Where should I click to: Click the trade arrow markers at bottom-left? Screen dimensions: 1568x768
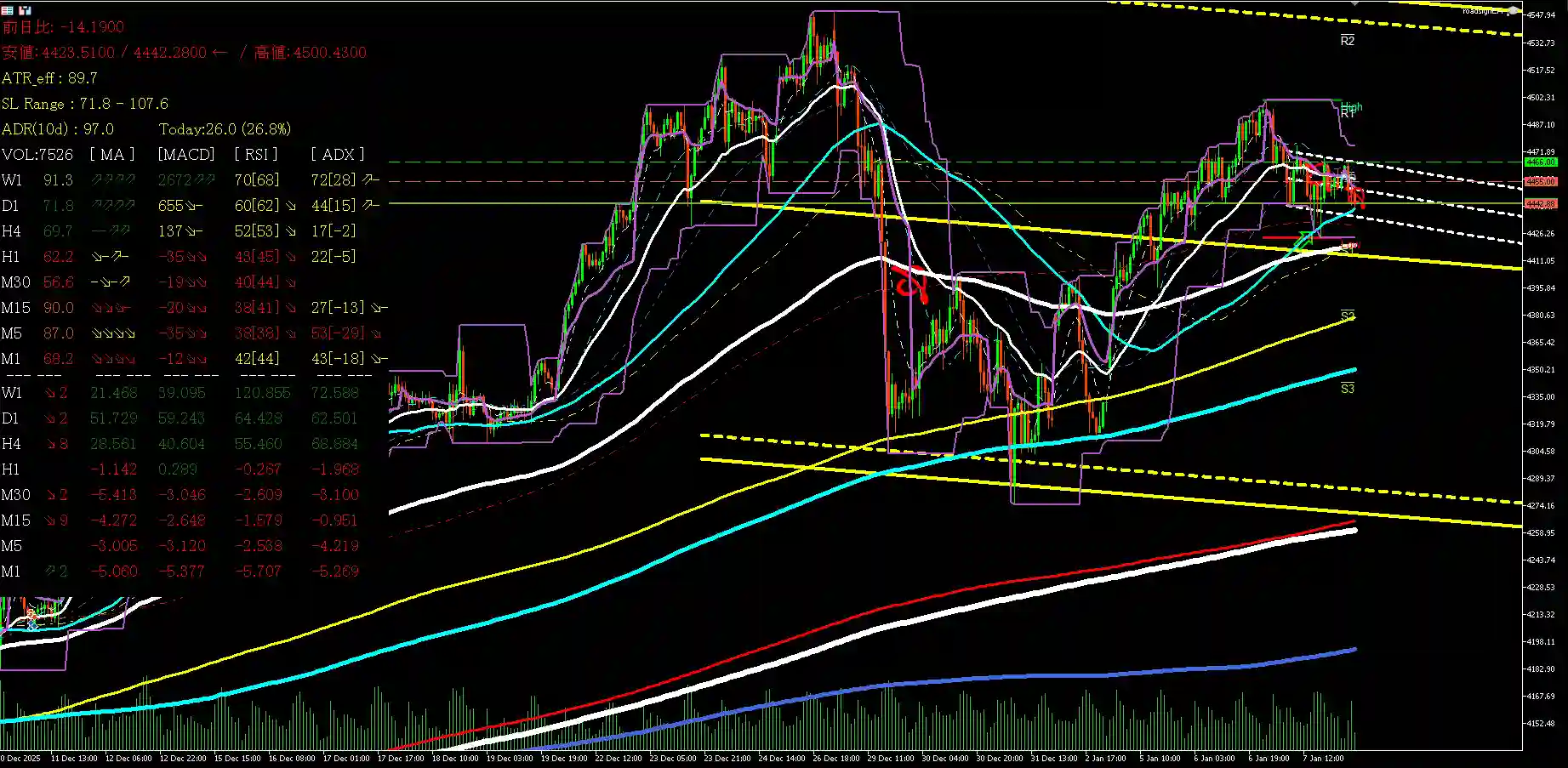31,617
